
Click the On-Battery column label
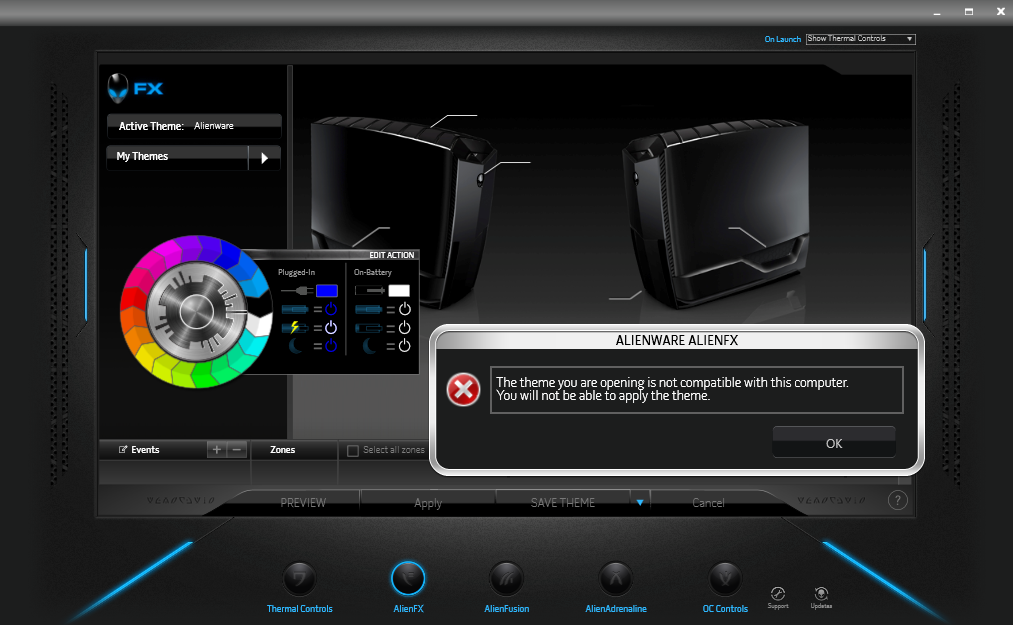coord(373,272)
